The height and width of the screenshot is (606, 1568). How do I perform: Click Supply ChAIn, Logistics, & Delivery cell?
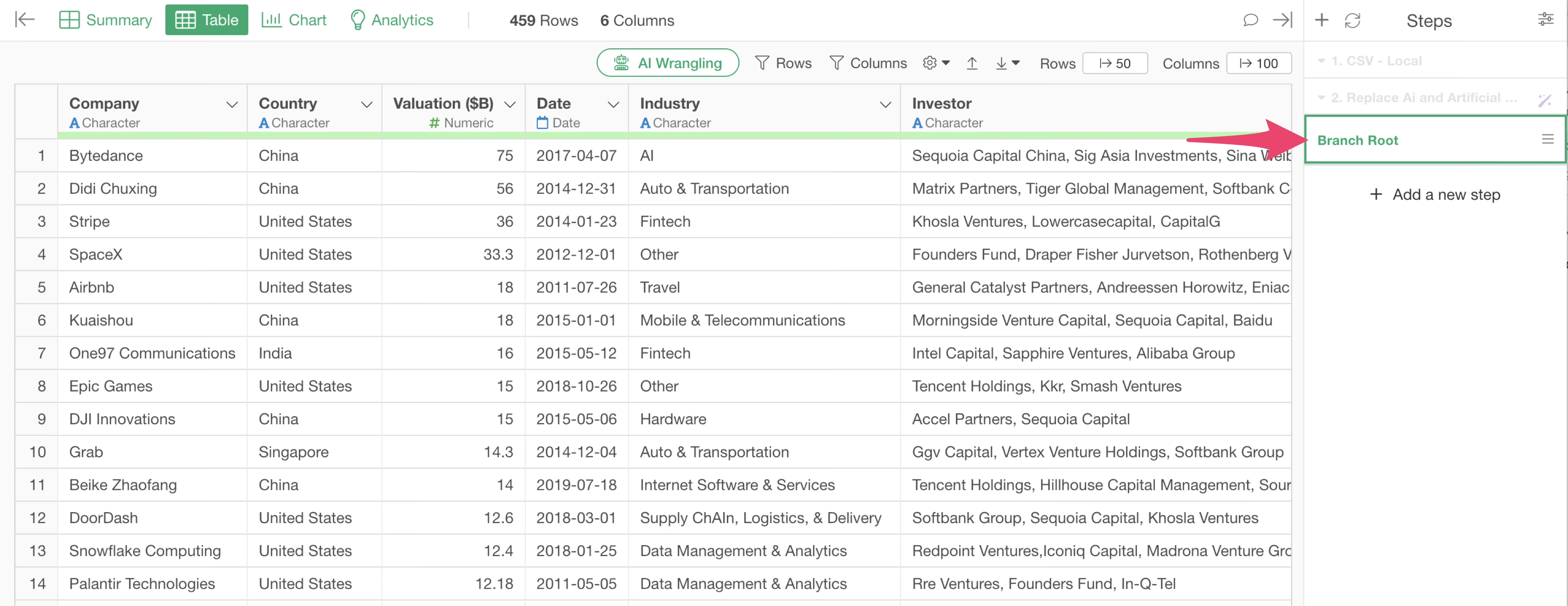click(x=764, y=518)
